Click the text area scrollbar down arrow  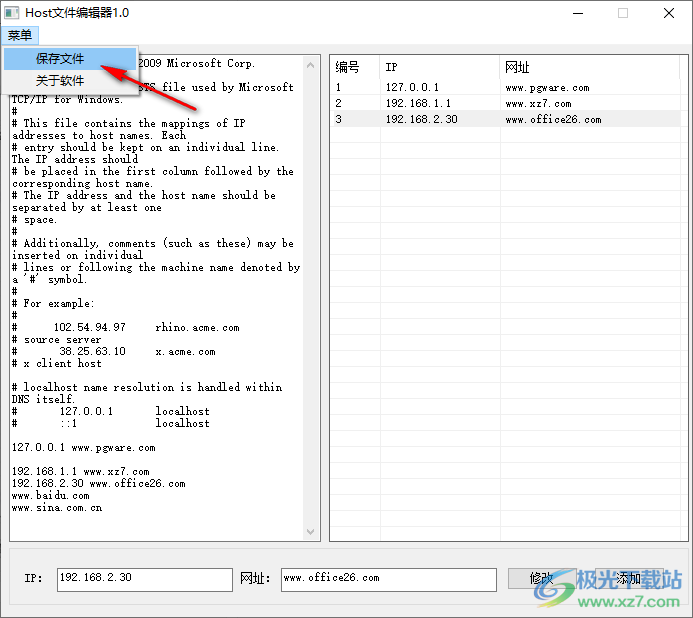point(311,533)
